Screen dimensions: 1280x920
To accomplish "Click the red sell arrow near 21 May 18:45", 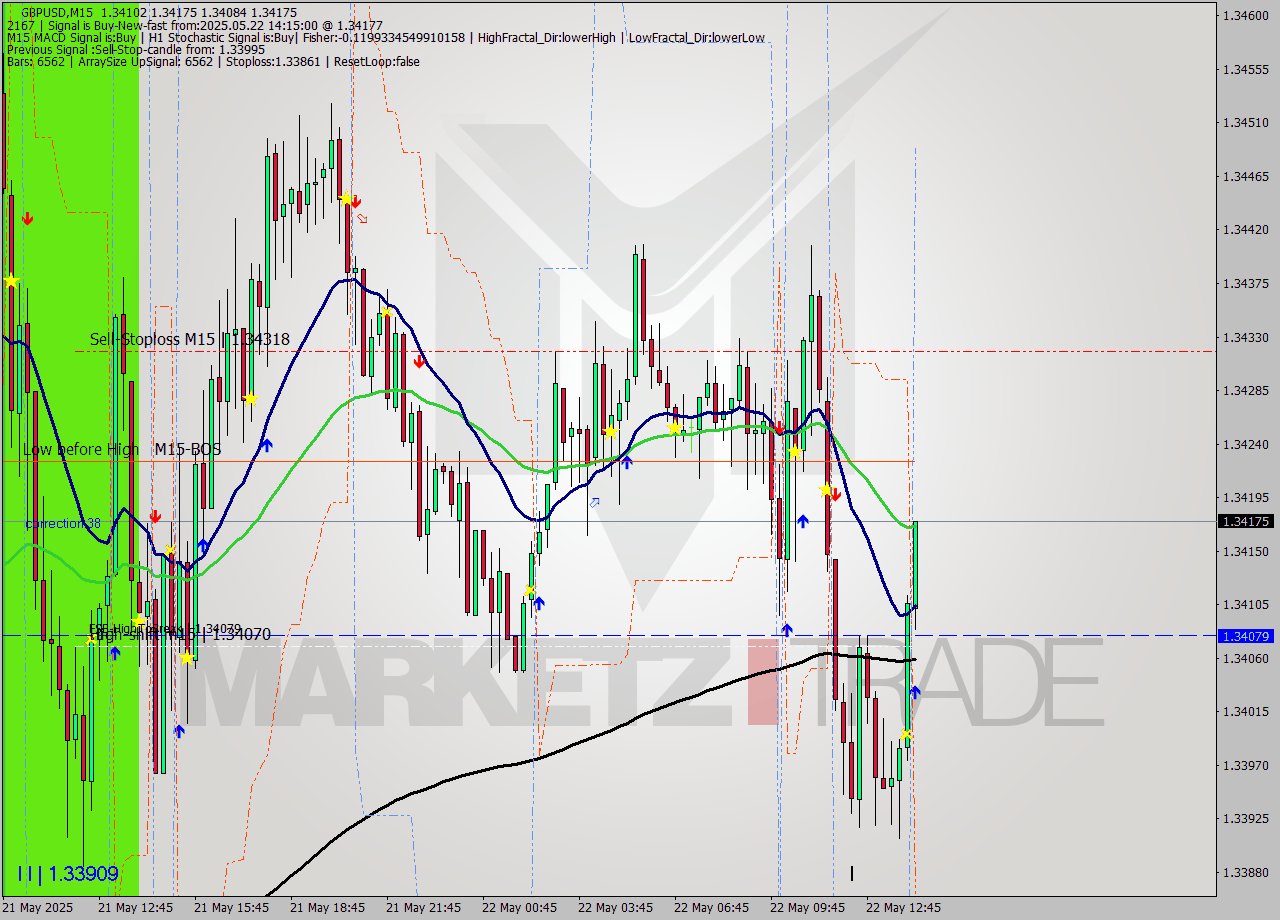I will point(358,202).
